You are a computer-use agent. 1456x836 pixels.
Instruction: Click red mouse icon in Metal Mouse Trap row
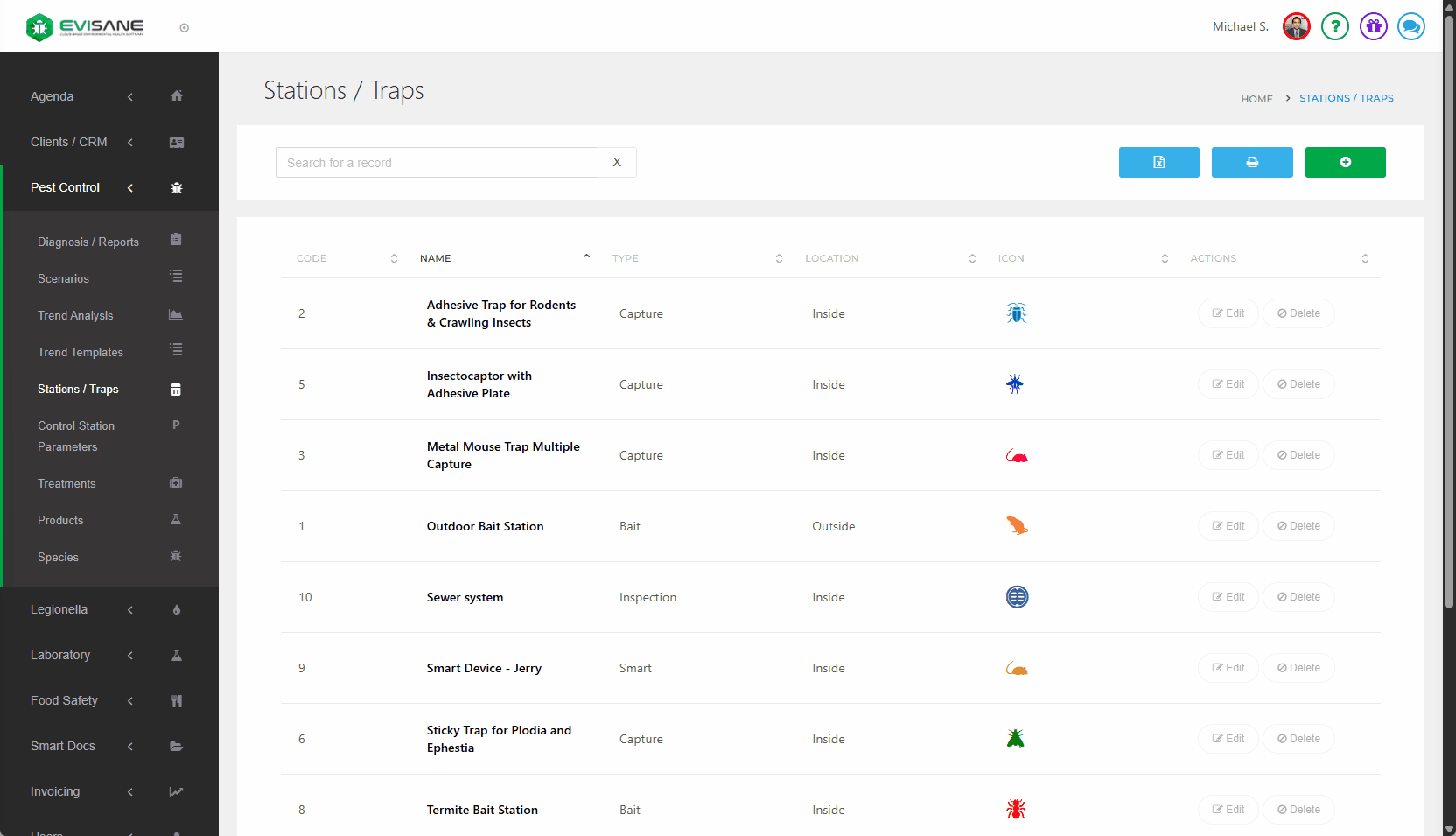pyautogui.click(x=1017, y=456)
